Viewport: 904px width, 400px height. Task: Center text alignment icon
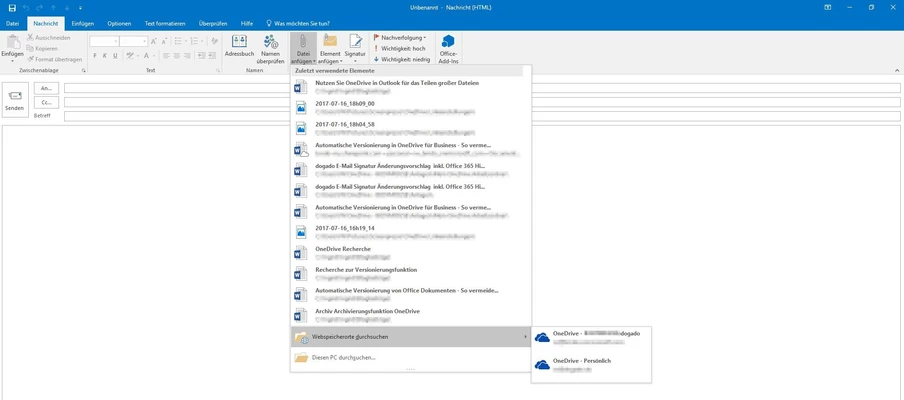(x=176, y=56)
